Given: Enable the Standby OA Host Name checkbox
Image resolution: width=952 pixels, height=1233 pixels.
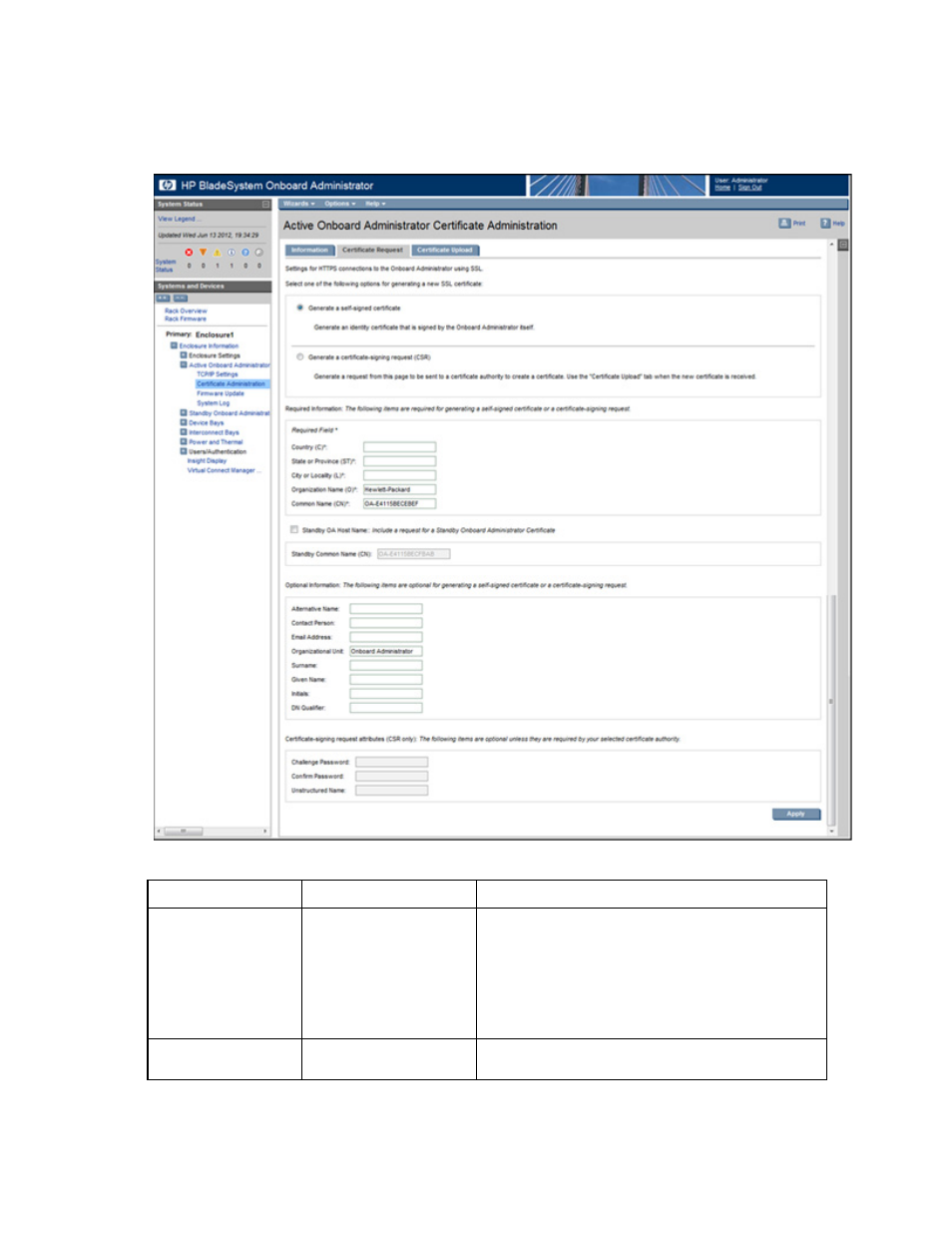Looking at the screenshot, I should [x=294, y=530].
